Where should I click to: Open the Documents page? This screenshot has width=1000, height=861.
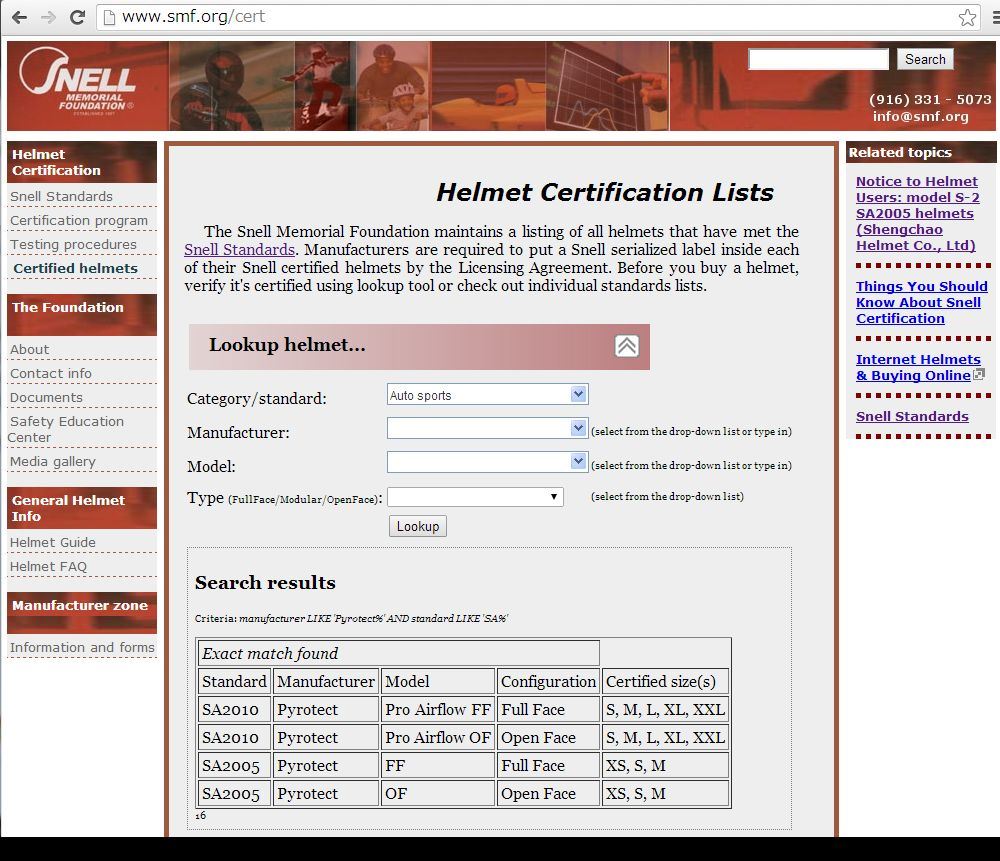46,398
